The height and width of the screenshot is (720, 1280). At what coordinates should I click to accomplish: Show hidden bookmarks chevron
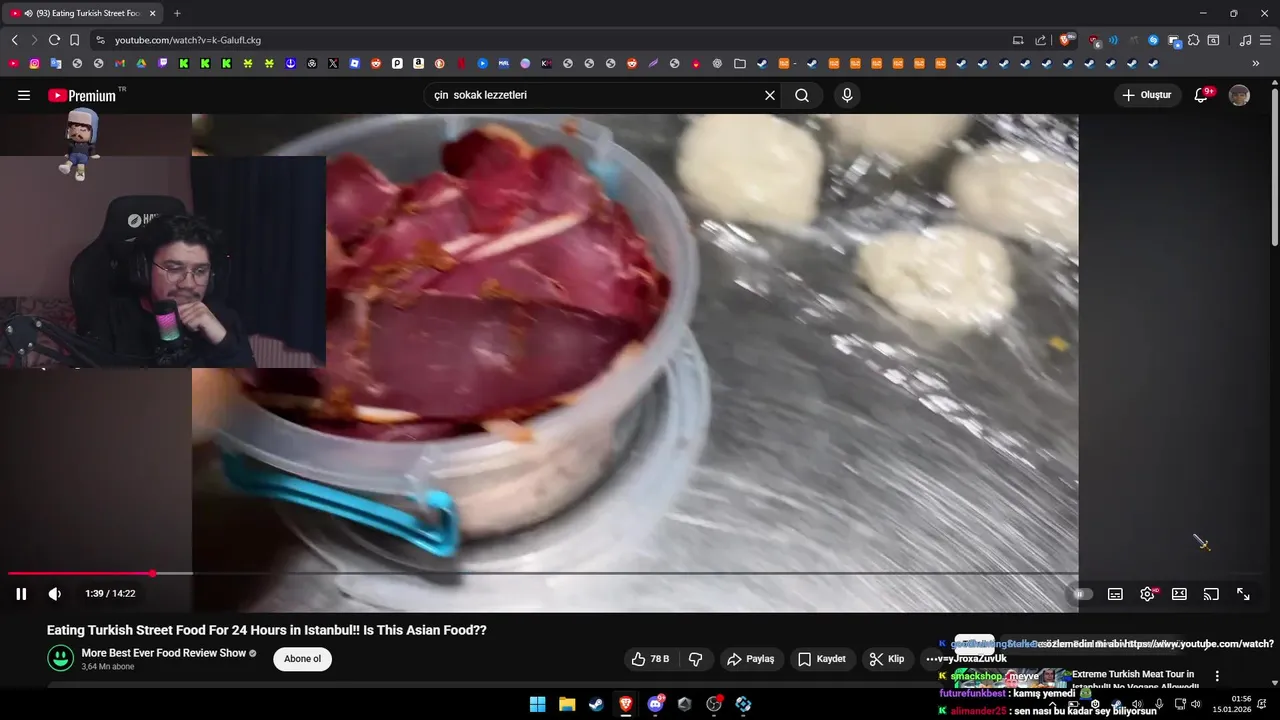1256,63
